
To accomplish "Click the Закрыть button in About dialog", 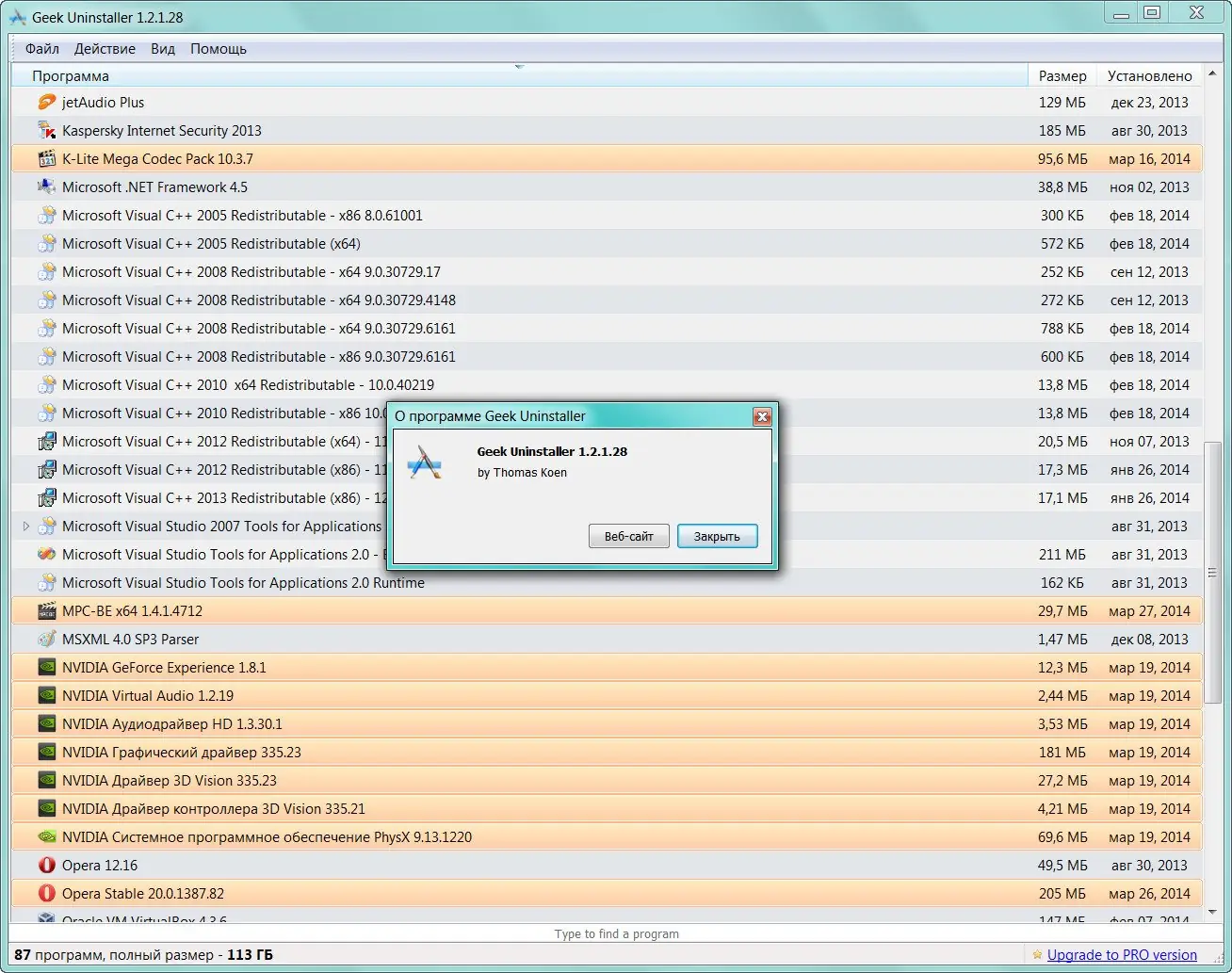I will click(x=717, y=536).
